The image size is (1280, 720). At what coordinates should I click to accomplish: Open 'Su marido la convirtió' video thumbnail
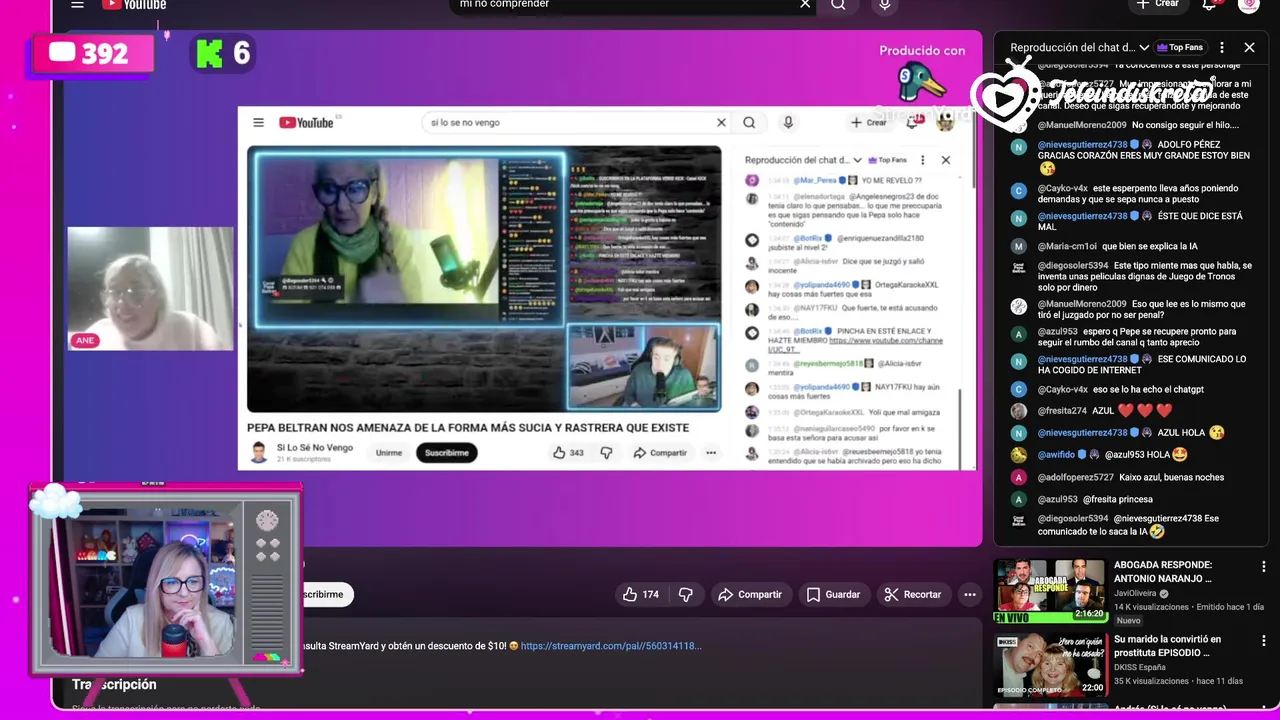click(1050, 664)
